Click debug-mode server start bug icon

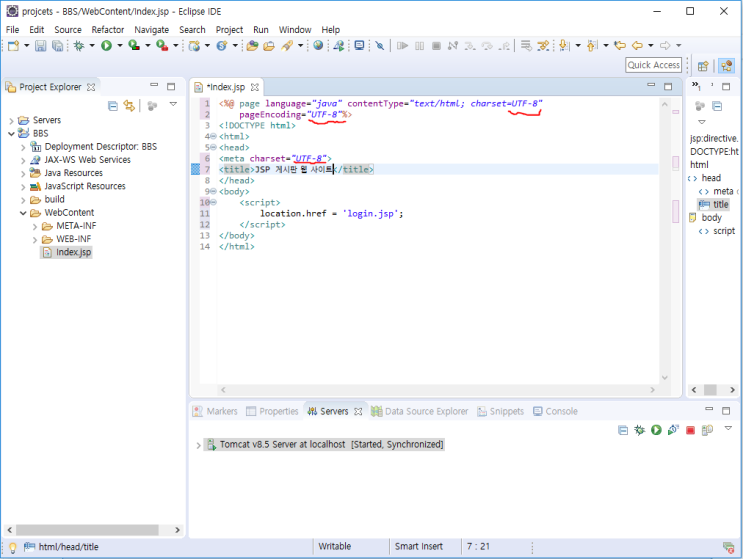[640, 430]
